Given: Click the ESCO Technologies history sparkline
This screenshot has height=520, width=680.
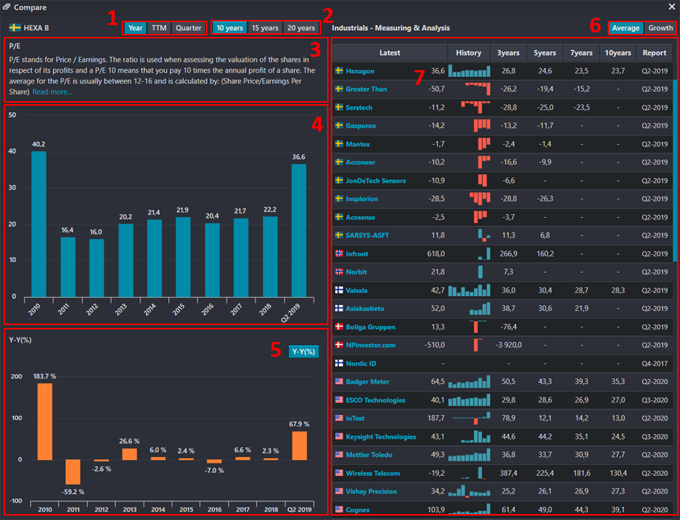Looking at the screenshot, I should (469, 400).
